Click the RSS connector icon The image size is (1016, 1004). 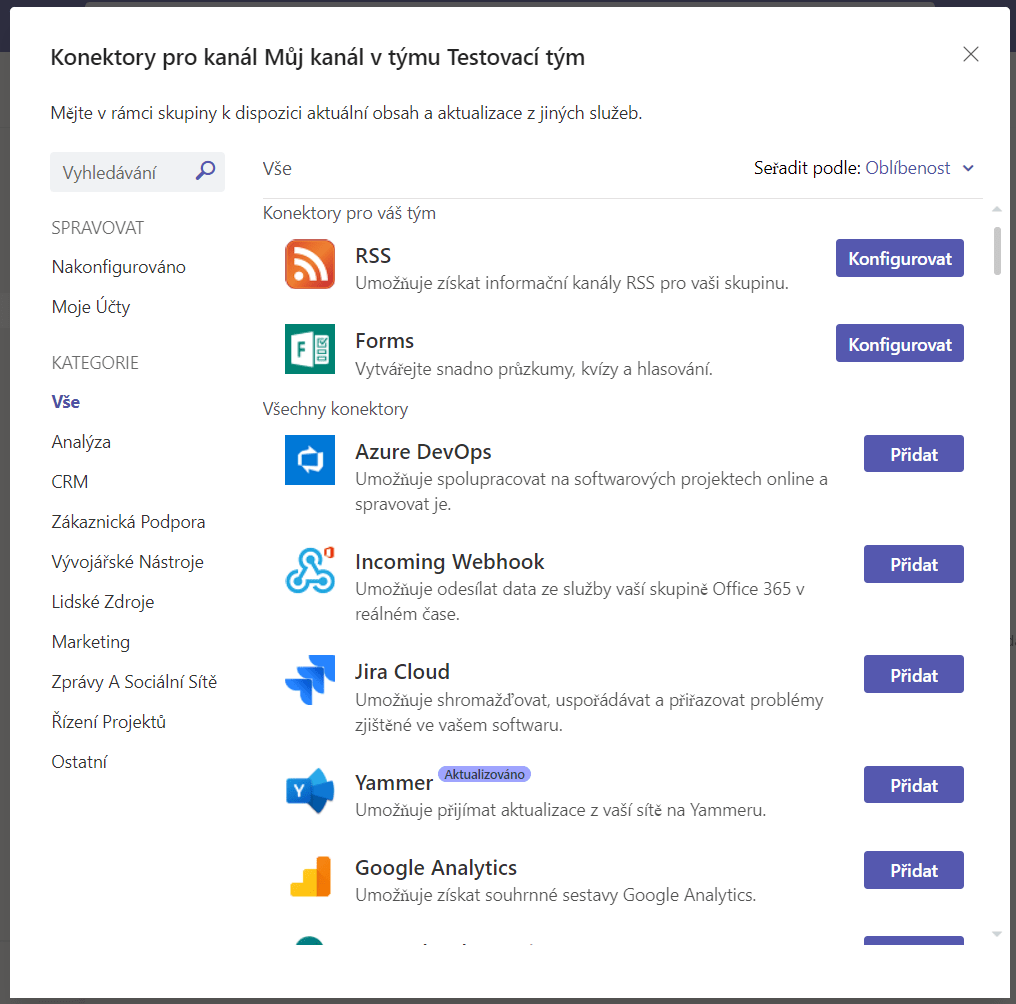[310, 264]
